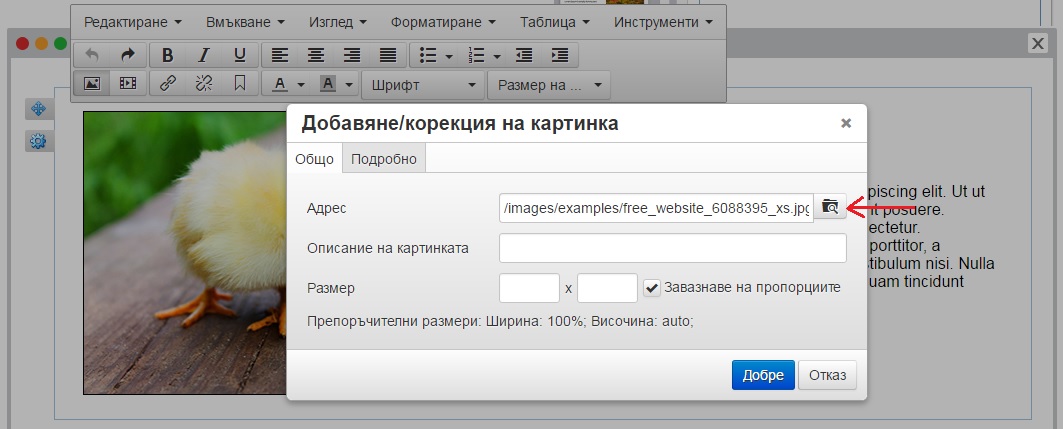
Task: Click the remove link icon
Action: (204, 84)
